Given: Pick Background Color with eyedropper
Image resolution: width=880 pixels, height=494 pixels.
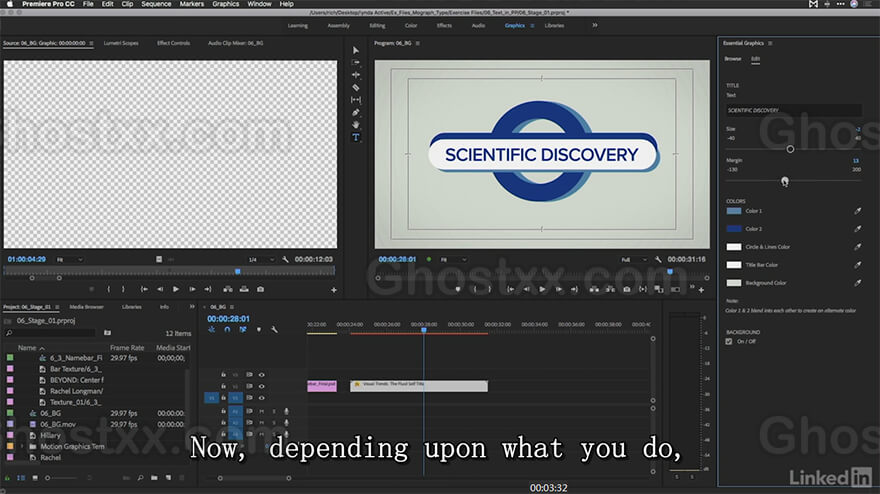Looking at the screenshot, I should pos(858,283).
